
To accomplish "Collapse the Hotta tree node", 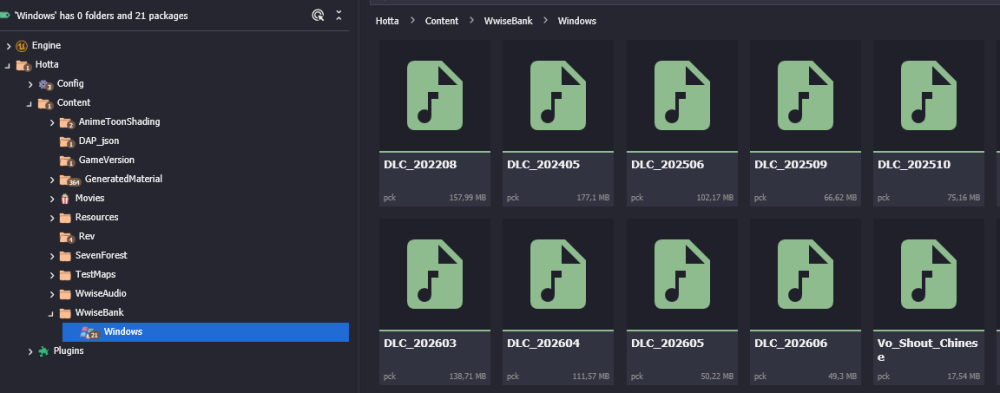I will point(8,65).
